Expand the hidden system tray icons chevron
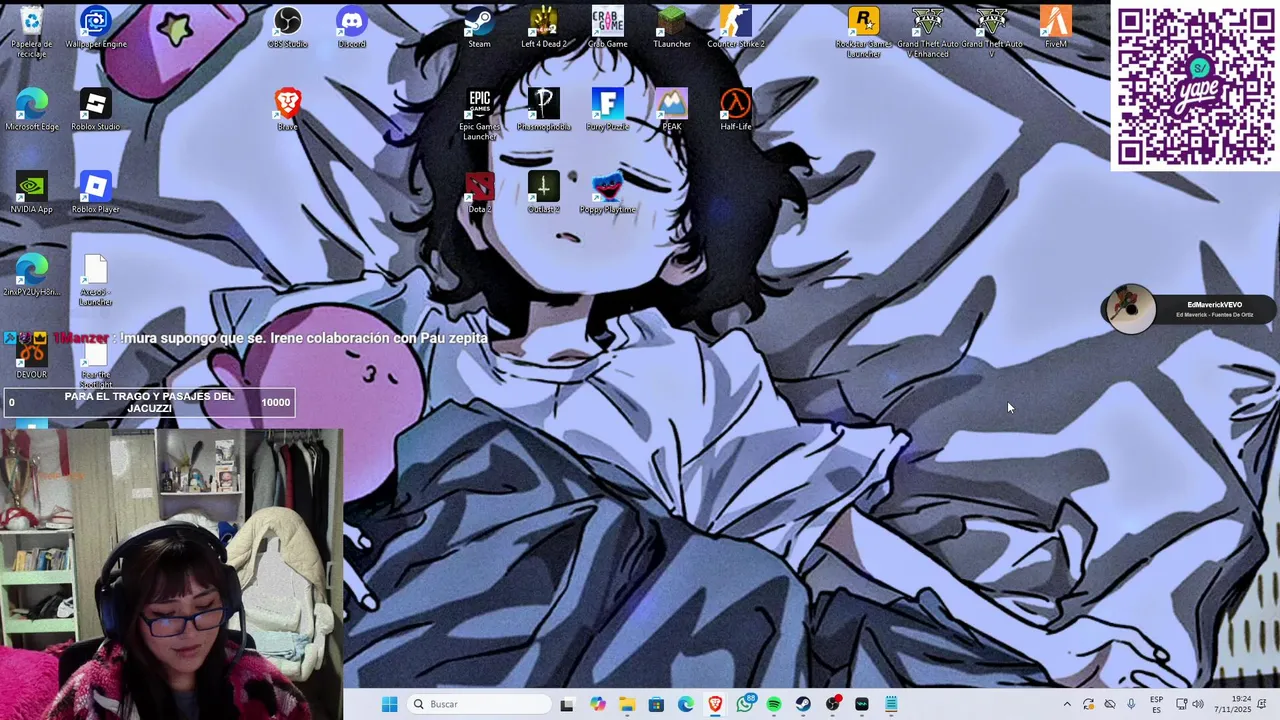Screen dimensions: 1280x720 1067,704
